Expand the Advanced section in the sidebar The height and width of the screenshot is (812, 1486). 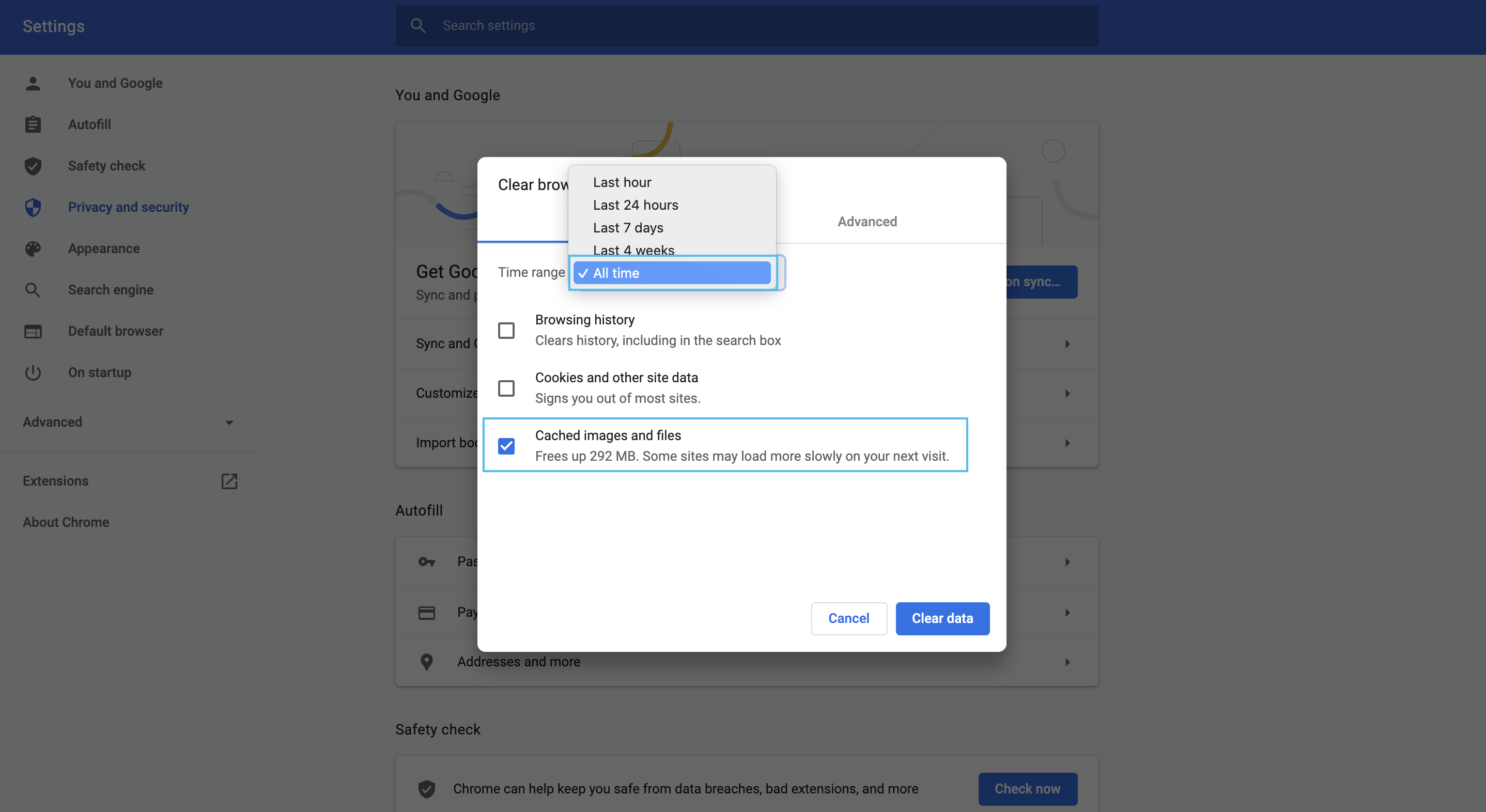[127, 422]
